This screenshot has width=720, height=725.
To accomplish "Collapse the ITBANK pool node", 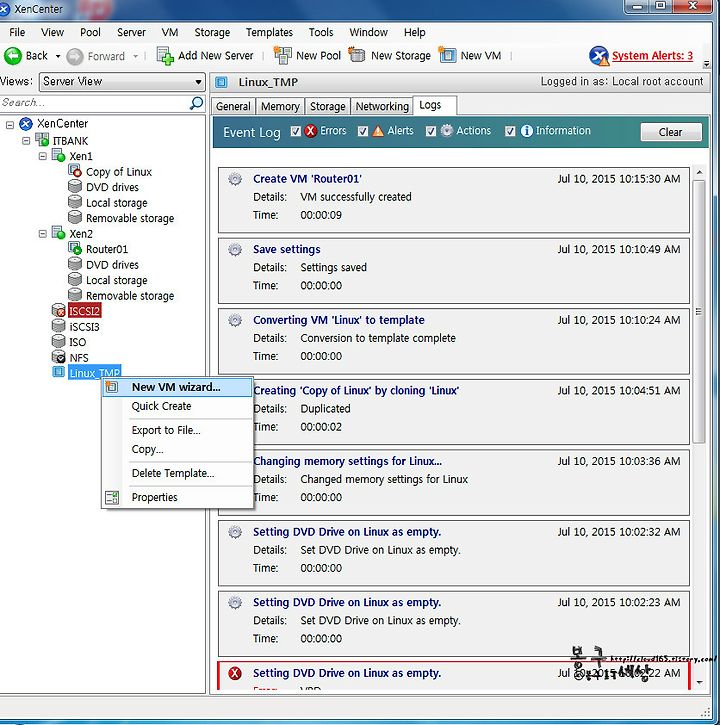I will (x=26, y=140).
